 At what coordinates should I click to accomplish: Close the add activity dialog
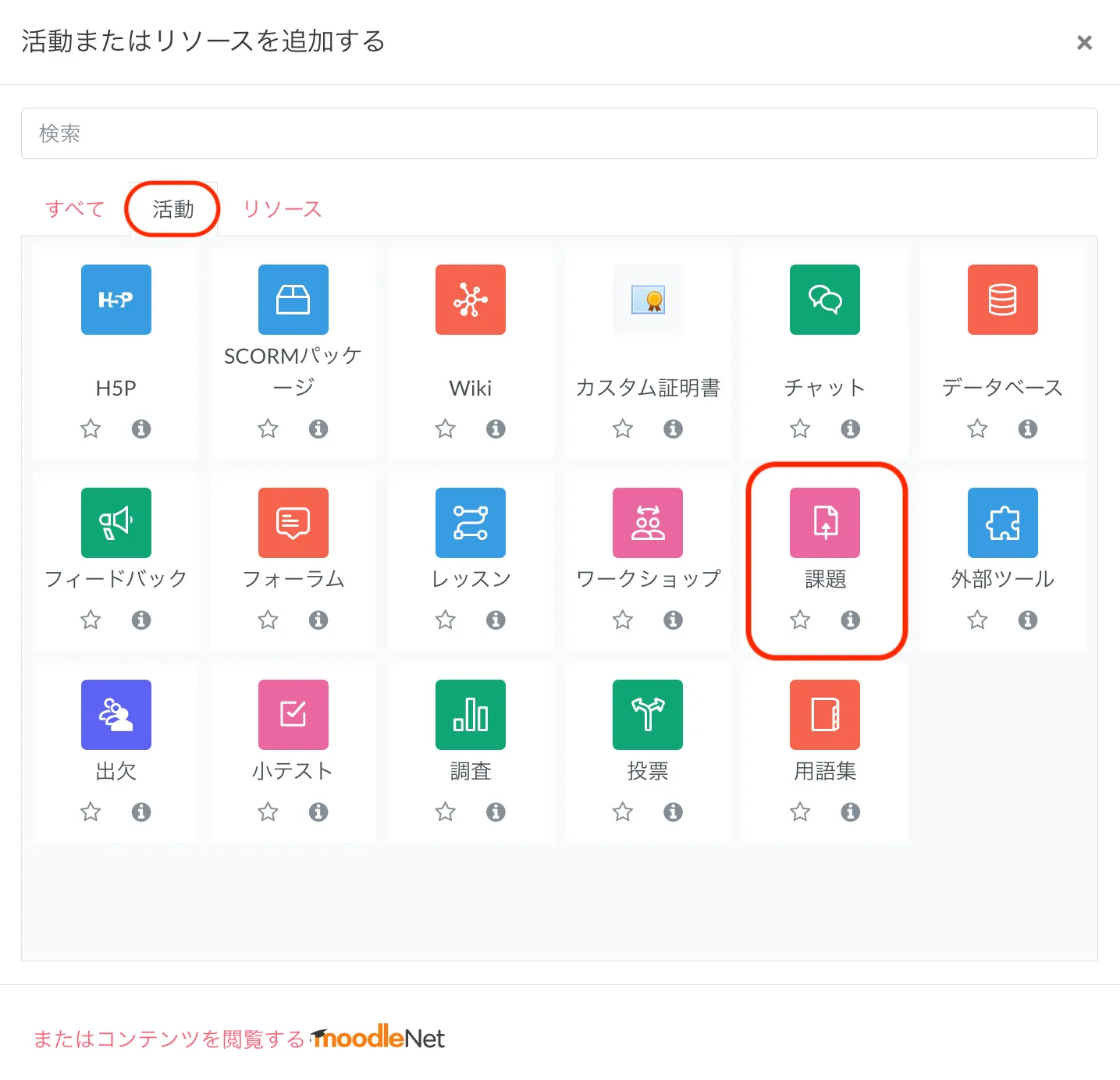(1084, 43)
